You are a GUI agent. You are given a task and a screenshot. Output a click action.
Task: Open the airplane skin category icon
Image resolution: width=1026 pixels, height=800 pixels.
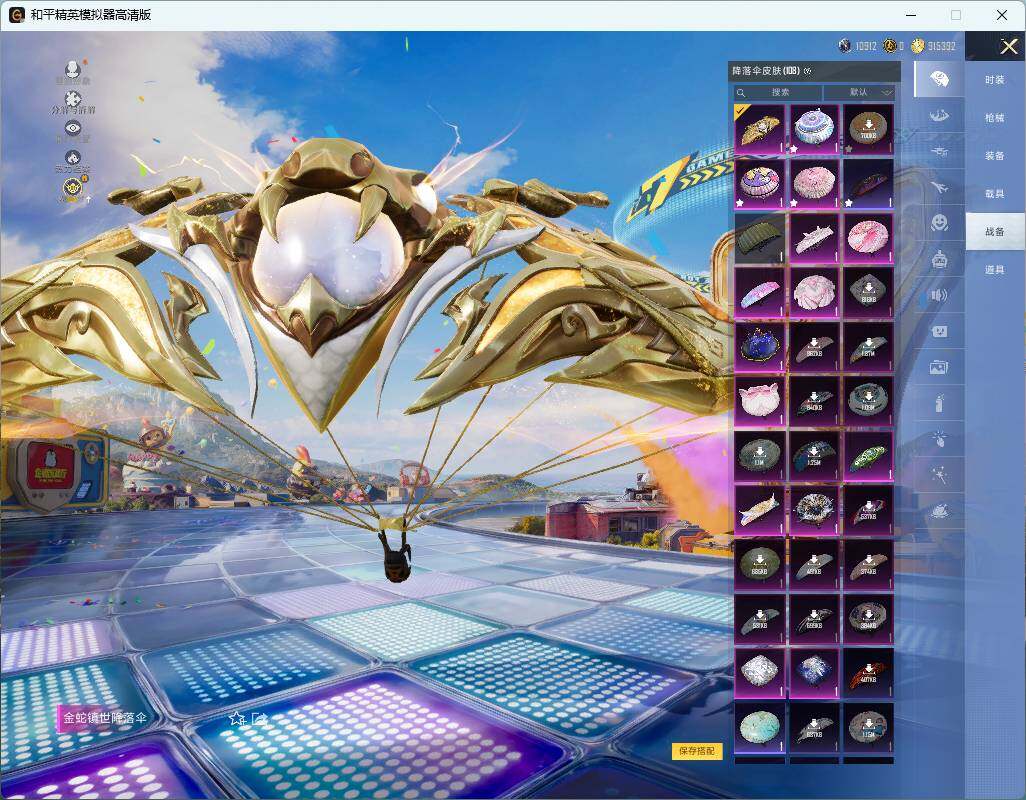pyautogui.click(x=939, y=188)
